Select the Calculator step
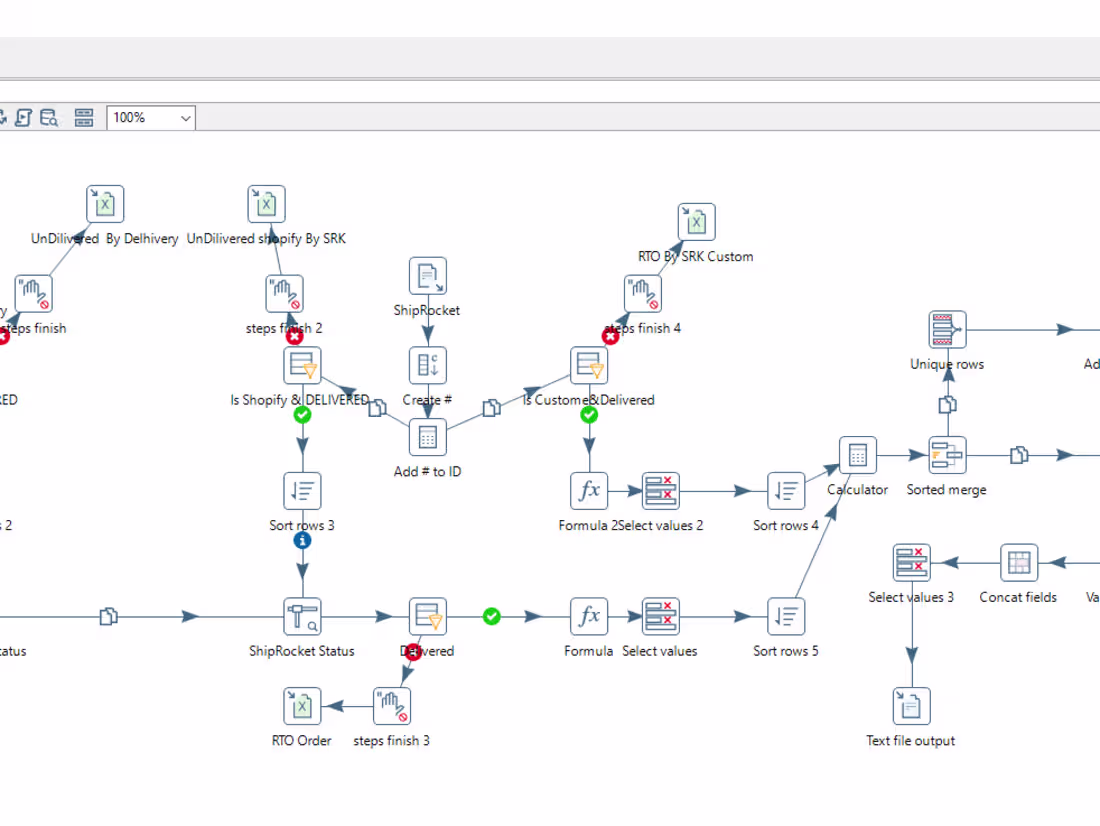The height and width of the screenshot is (826, 1100). (857, 455)
